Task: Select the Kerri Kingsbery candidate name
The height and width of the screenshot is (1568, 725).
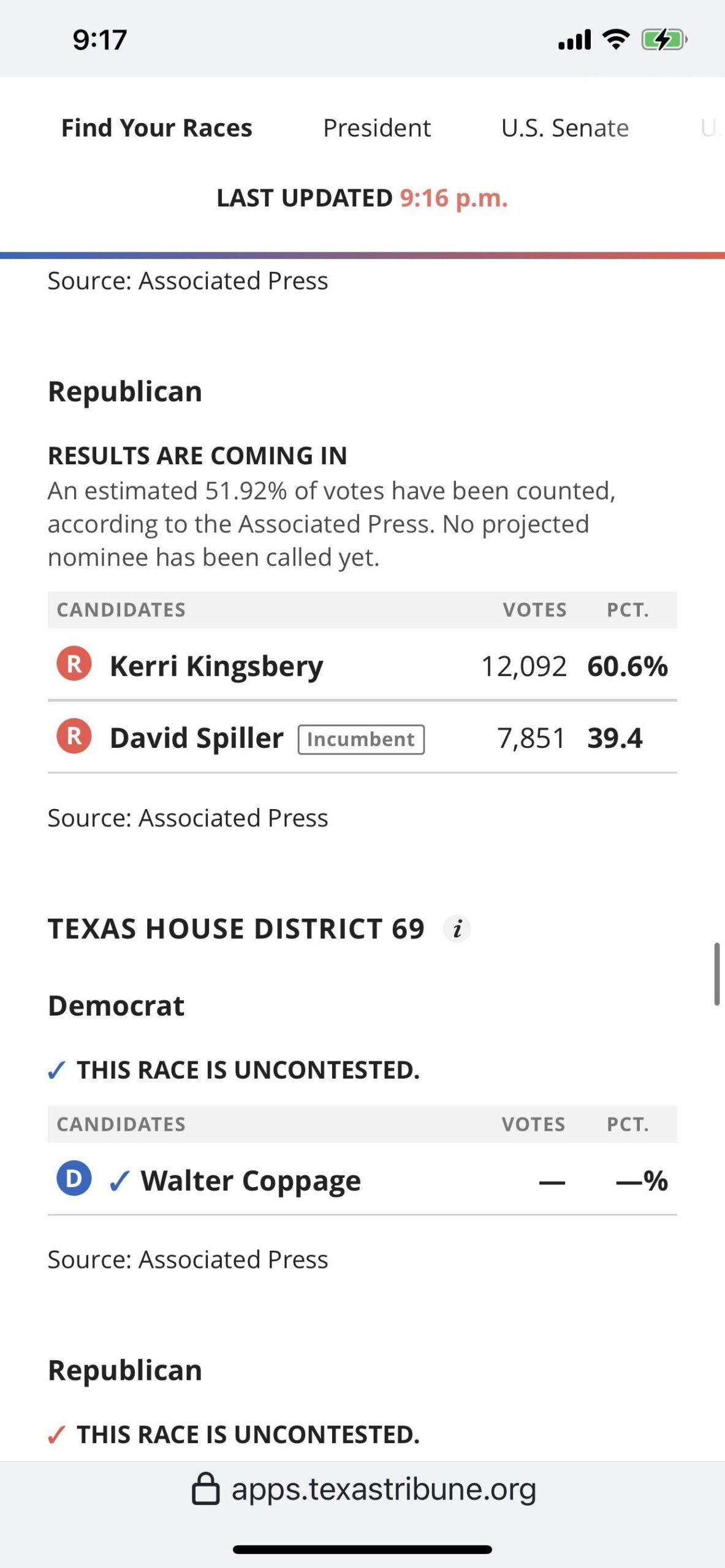Action: (216, 666)
